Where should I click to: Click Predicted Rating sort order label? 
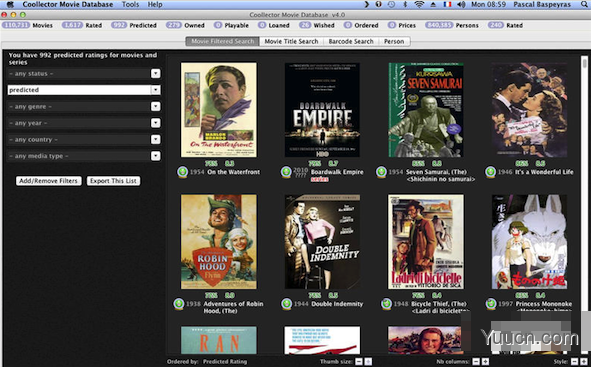coord(225,361)
